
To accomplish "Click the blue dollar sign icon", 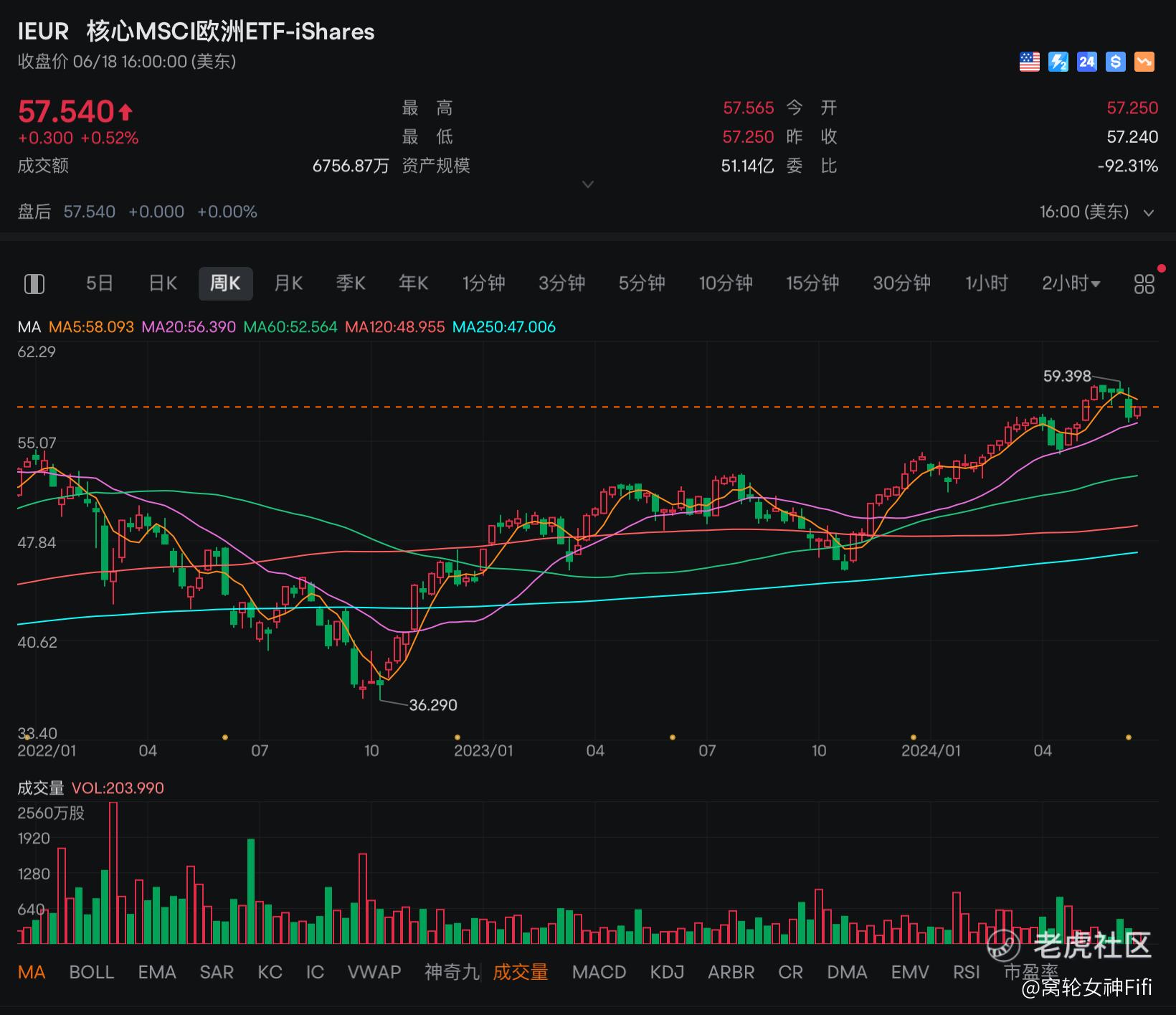I will click(1116, 62).
